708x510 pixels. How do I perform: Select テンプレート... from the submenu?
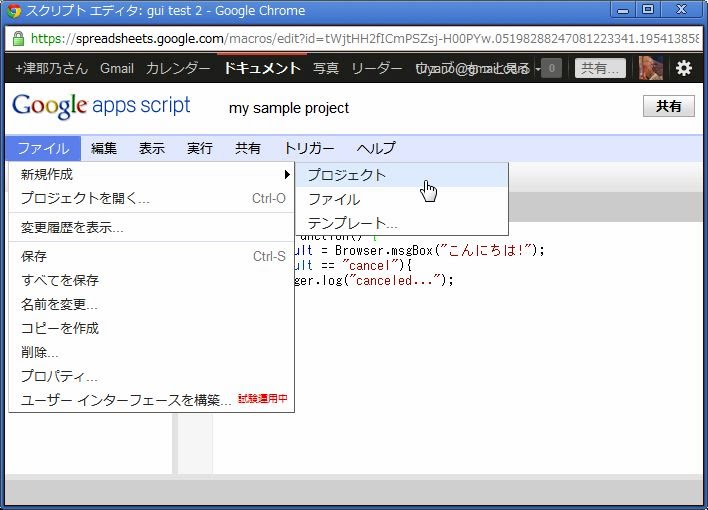[x=353, y=223]
